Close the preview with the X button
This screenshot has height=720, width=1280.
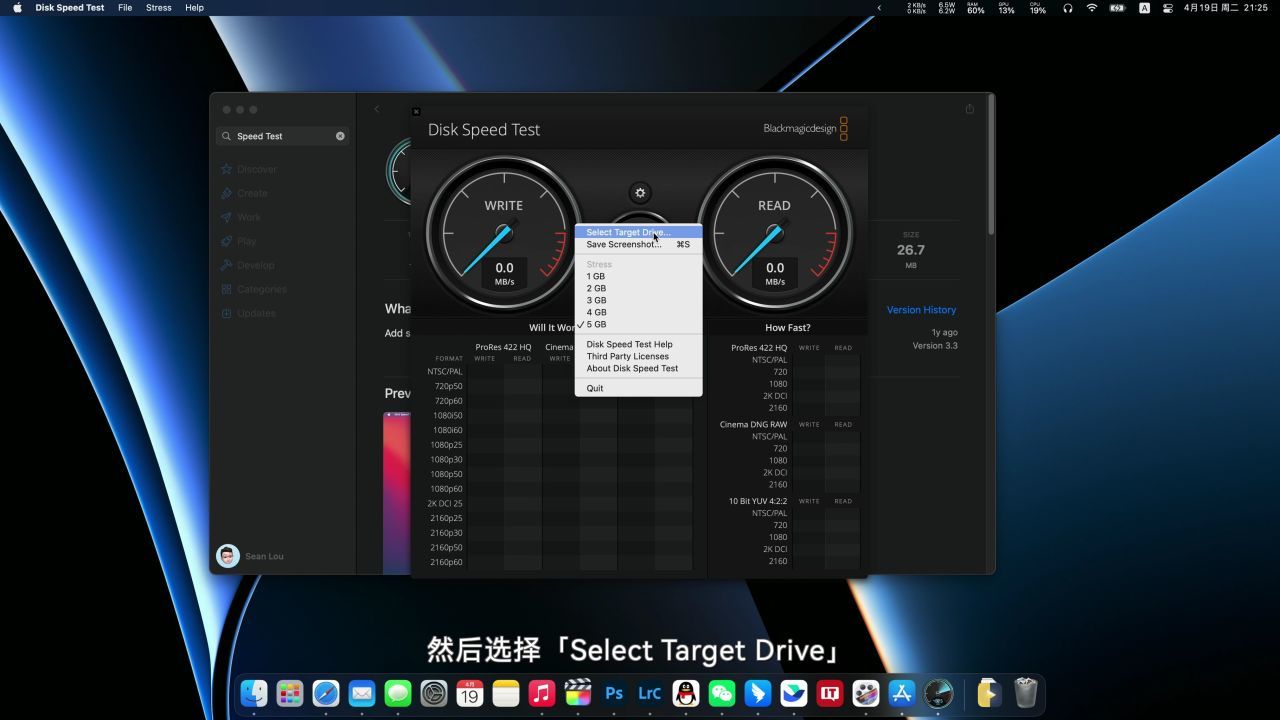416,112
